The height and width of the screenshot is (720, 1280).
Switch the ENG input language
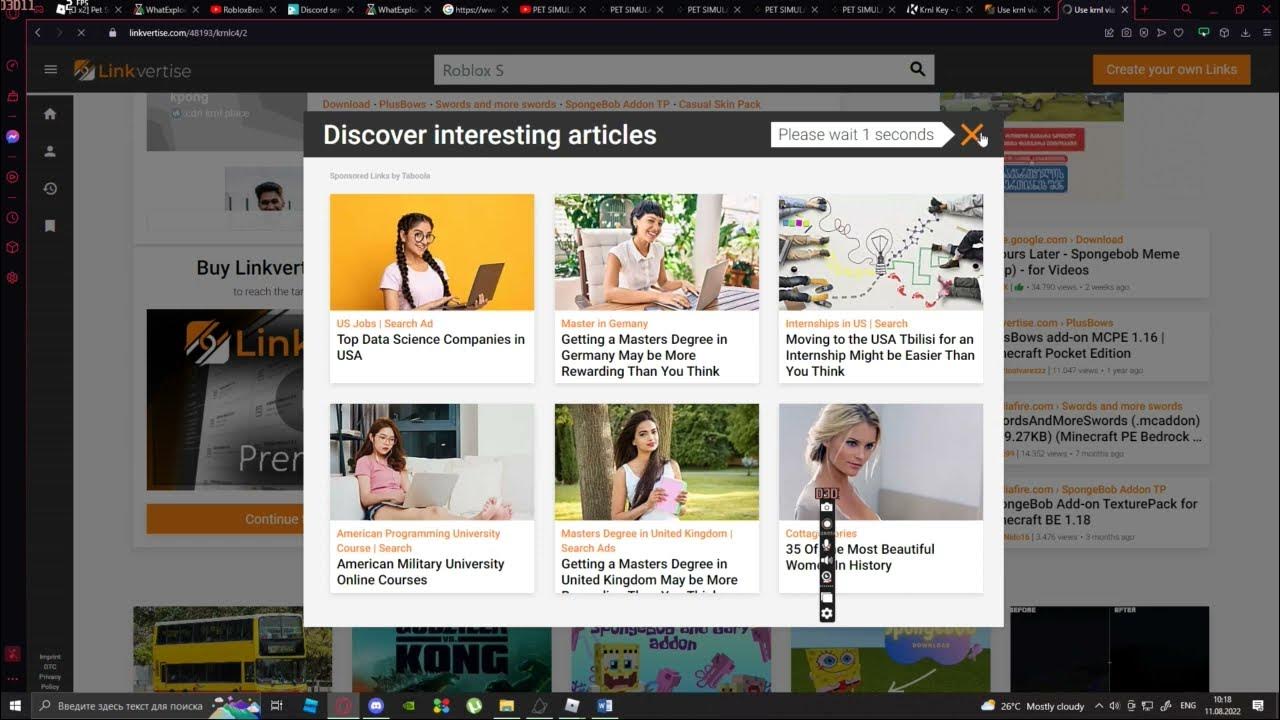(1188, 706)
